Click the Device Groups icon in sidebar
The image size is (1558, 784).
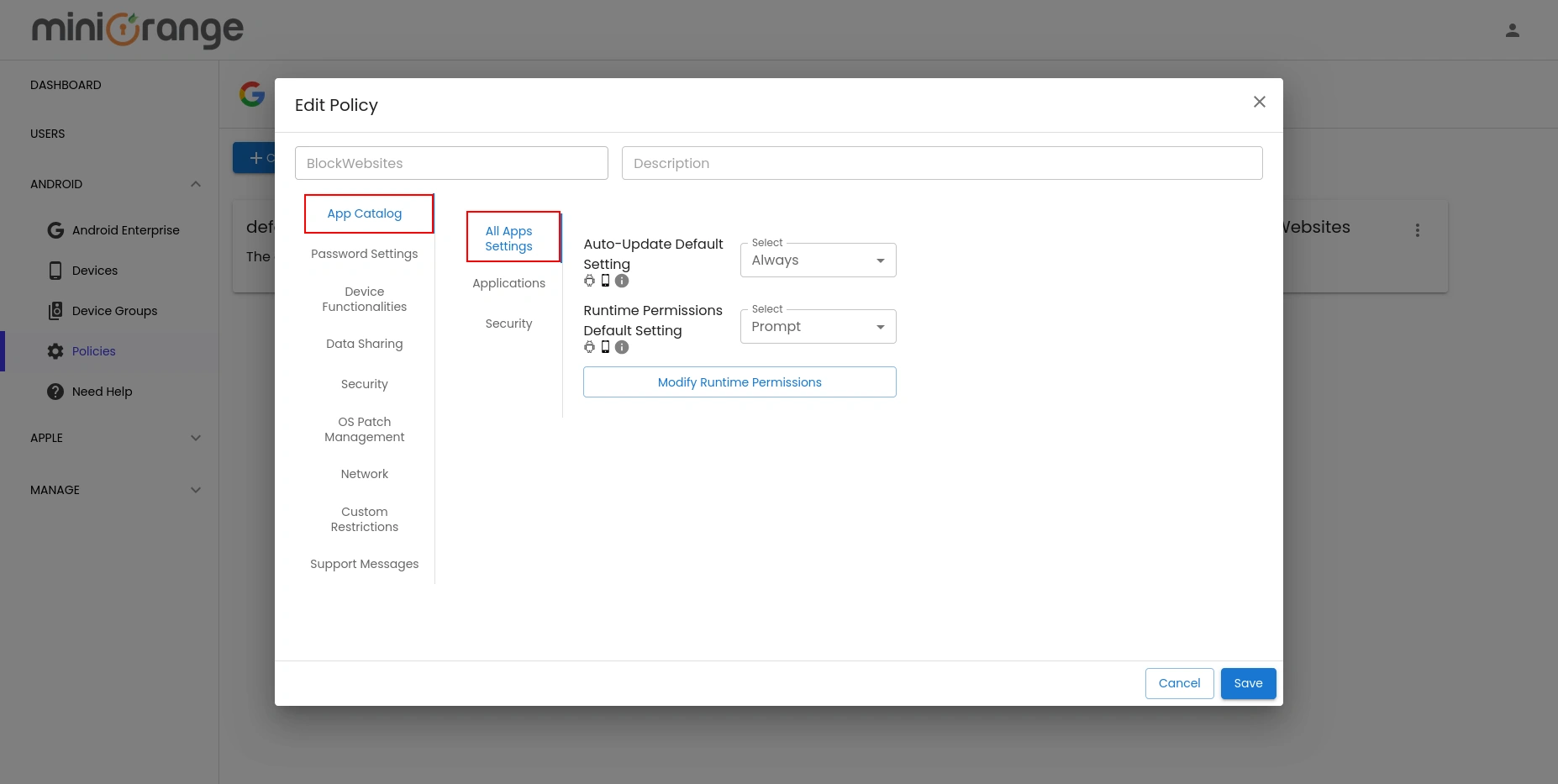55,311
